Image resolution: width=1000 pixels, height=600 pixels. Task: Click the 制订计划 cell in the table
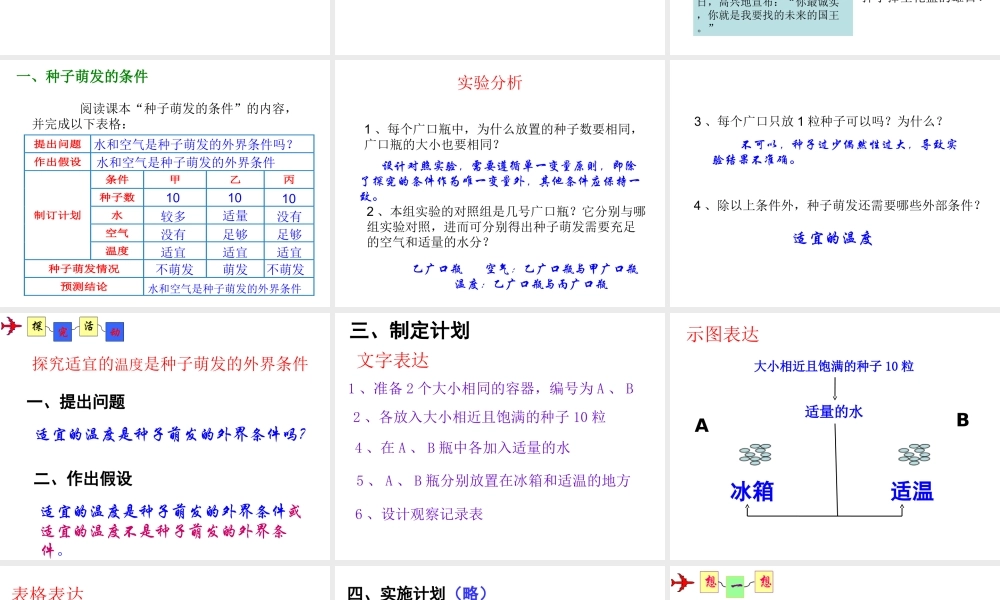click(57, 216)
